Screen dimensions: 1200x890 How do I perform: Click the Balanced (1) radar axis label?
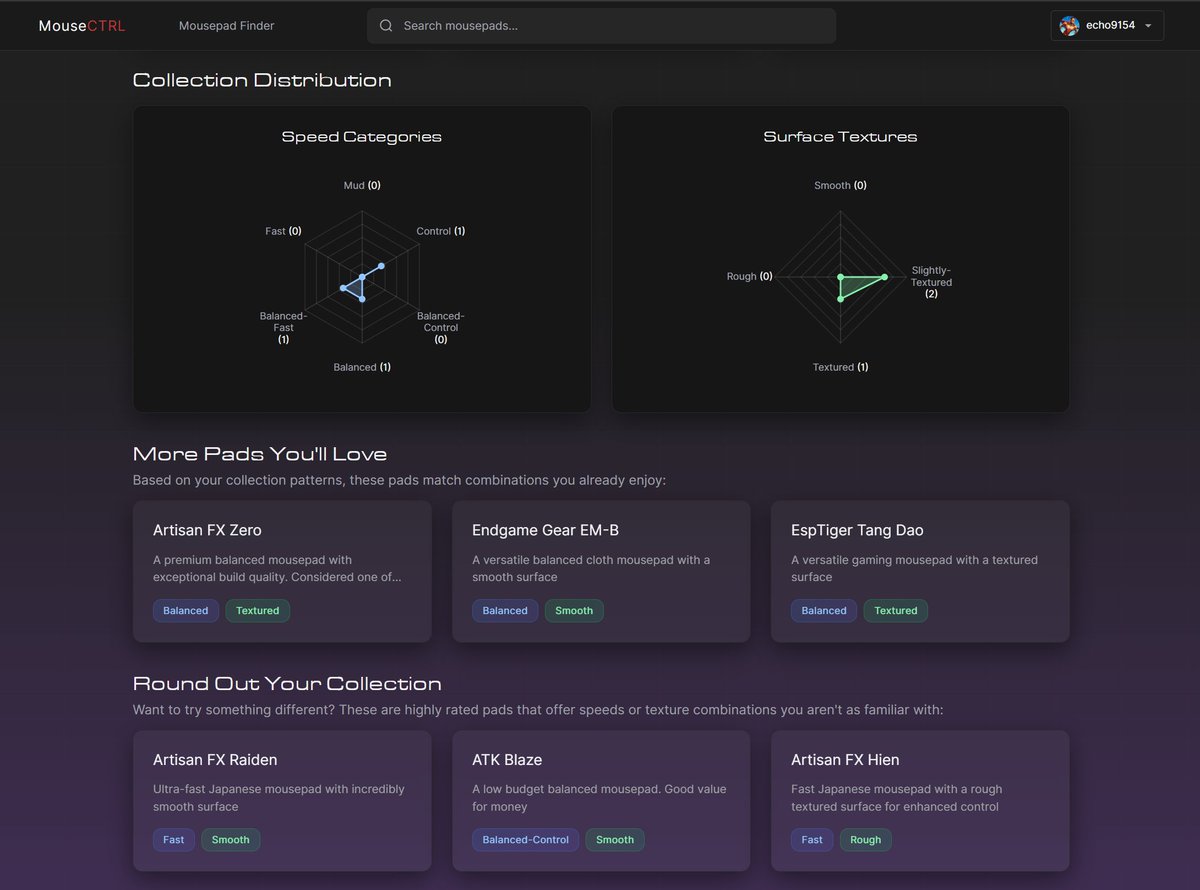362,367
